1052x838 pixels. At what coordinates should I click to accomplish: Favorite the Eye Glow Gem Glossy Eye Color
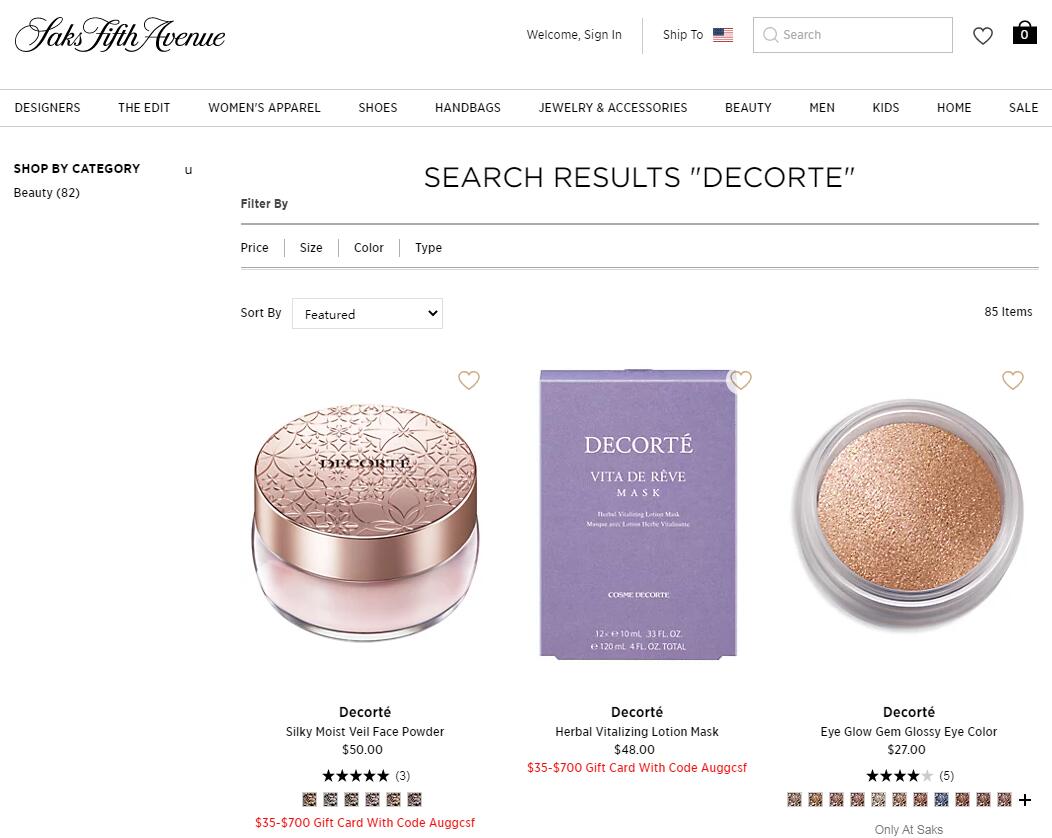tap(1013, 380)
